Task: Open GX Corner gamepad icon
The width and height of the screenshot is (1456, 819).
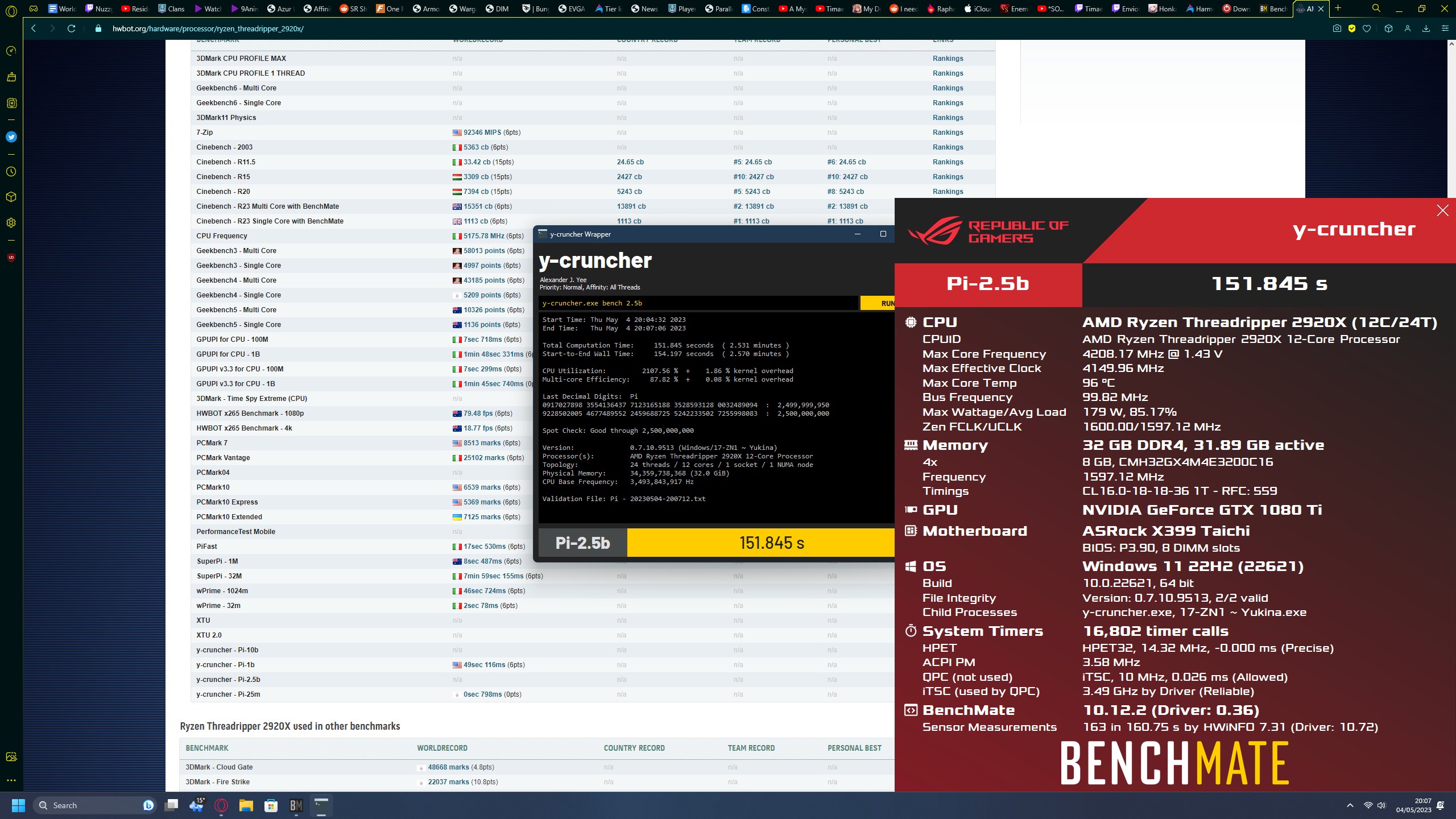Action: [34, 9]
